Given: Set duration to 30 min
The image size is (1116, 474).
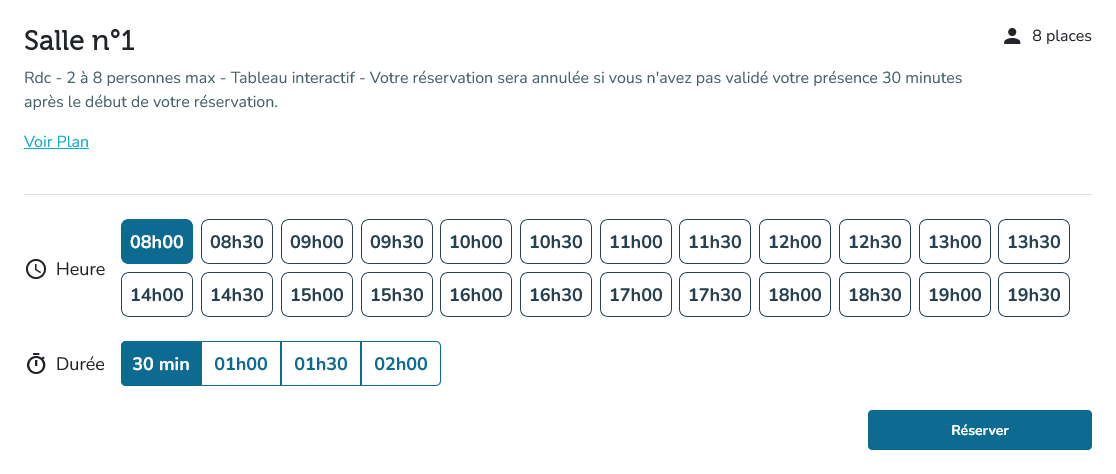Looking at the screenshot, I should tap(161, 364).
